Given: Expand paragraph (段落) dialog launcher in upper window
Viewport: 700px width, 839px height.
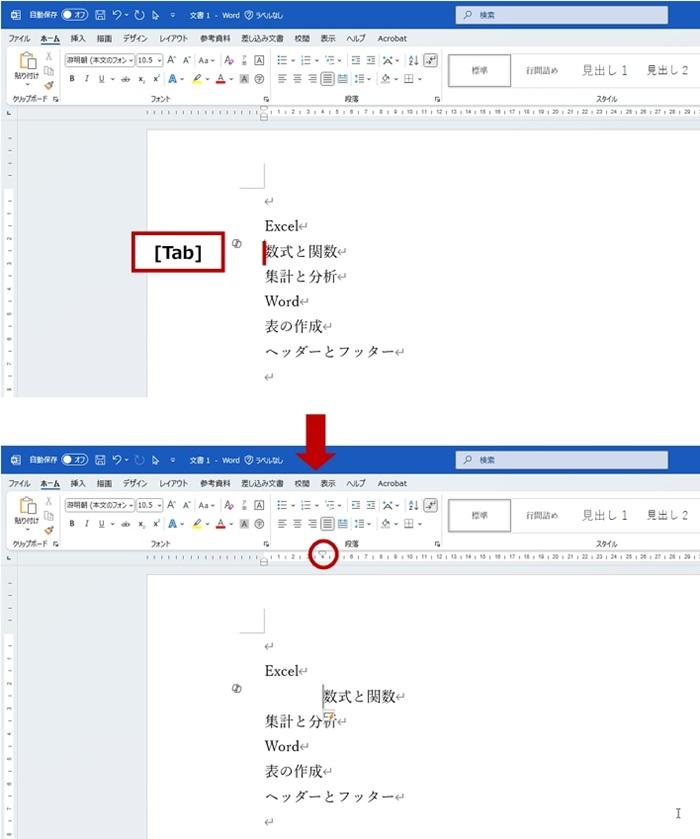Looking at the screenshot, I should pyautogui.click(x=438, y=99).
